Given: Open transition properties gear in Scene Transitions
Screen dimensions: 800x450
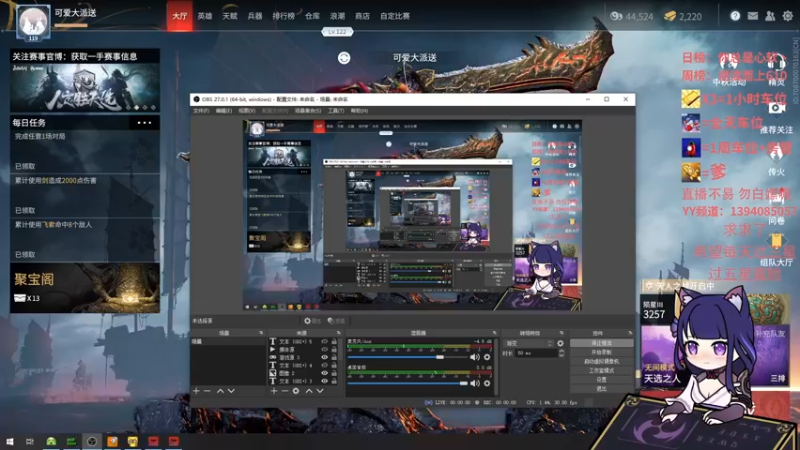Looking at the screenshot, I should tap(560, 343).
